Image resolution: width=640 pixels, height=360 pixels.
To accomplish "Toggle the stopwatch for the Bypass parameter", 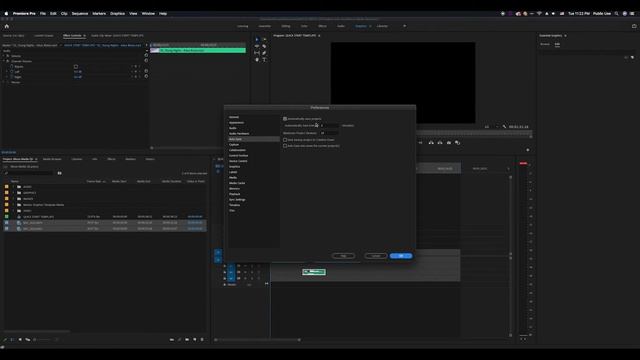I will [11, 66].
